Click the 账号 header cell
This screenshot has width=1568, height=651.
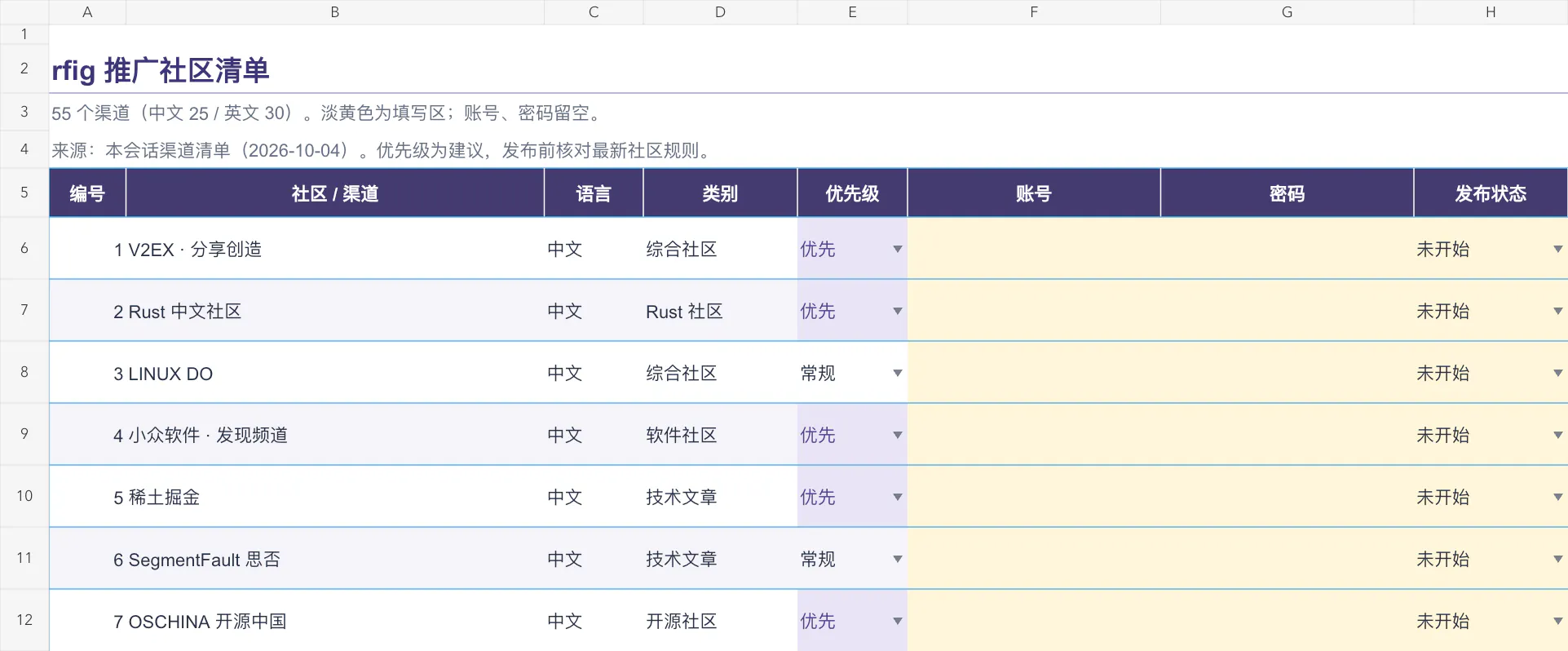click(x=1034, y=193)
